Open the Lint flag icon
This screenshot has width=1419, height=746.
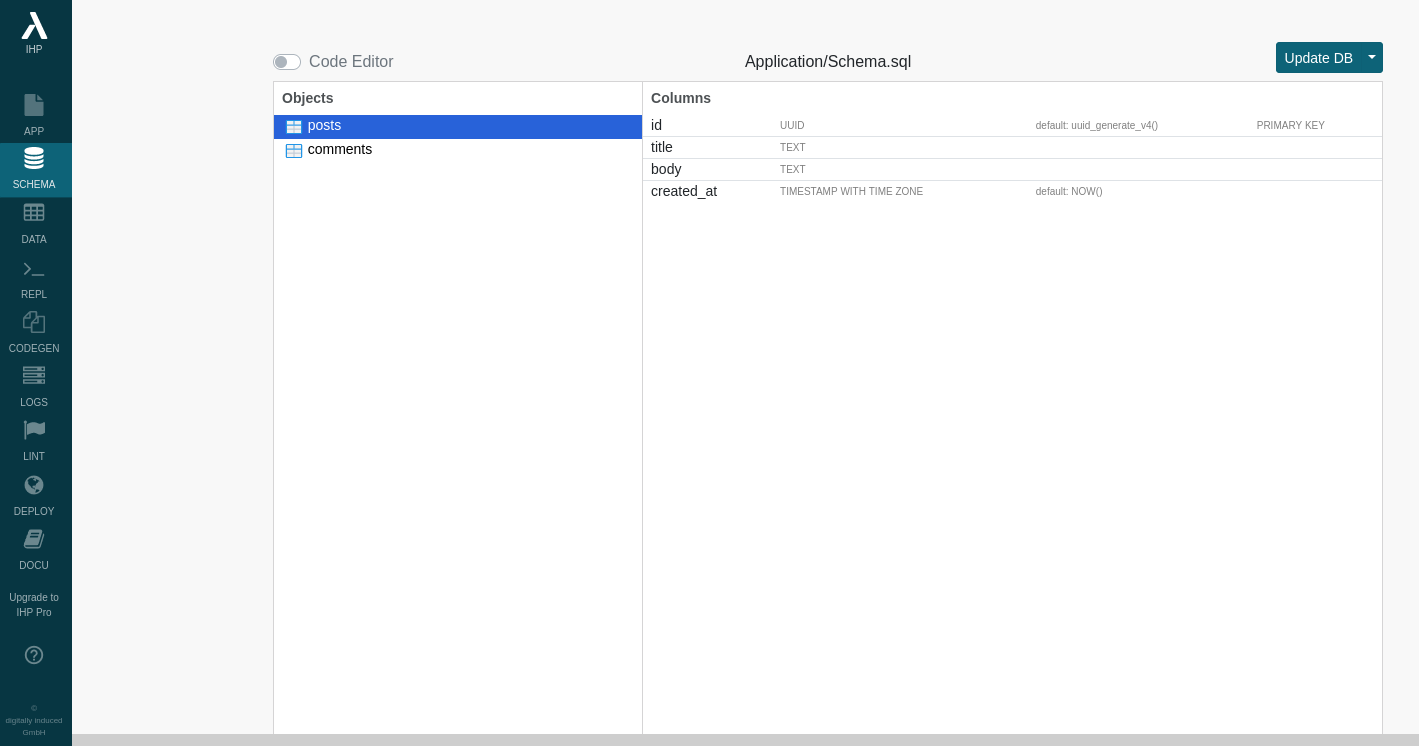pyautogui.click(x=34, y=430)
